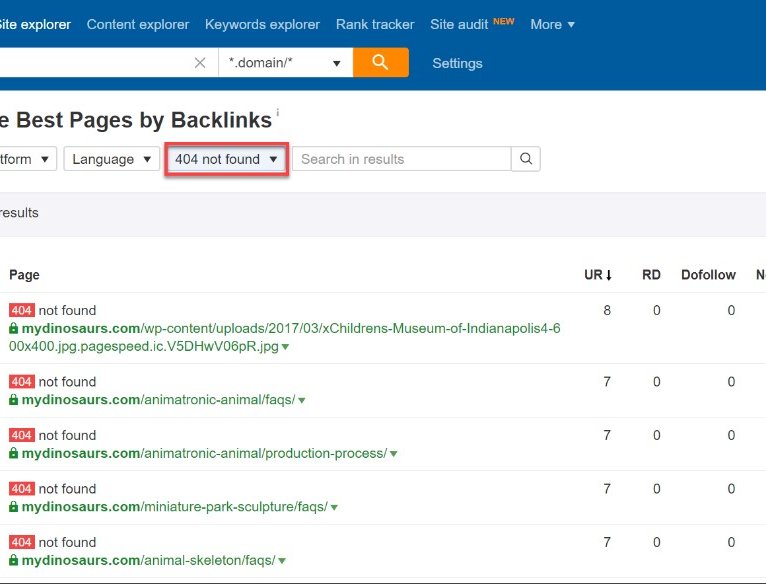Click the 404 badge for miniature-park-sculpture row

coord(22,489)
